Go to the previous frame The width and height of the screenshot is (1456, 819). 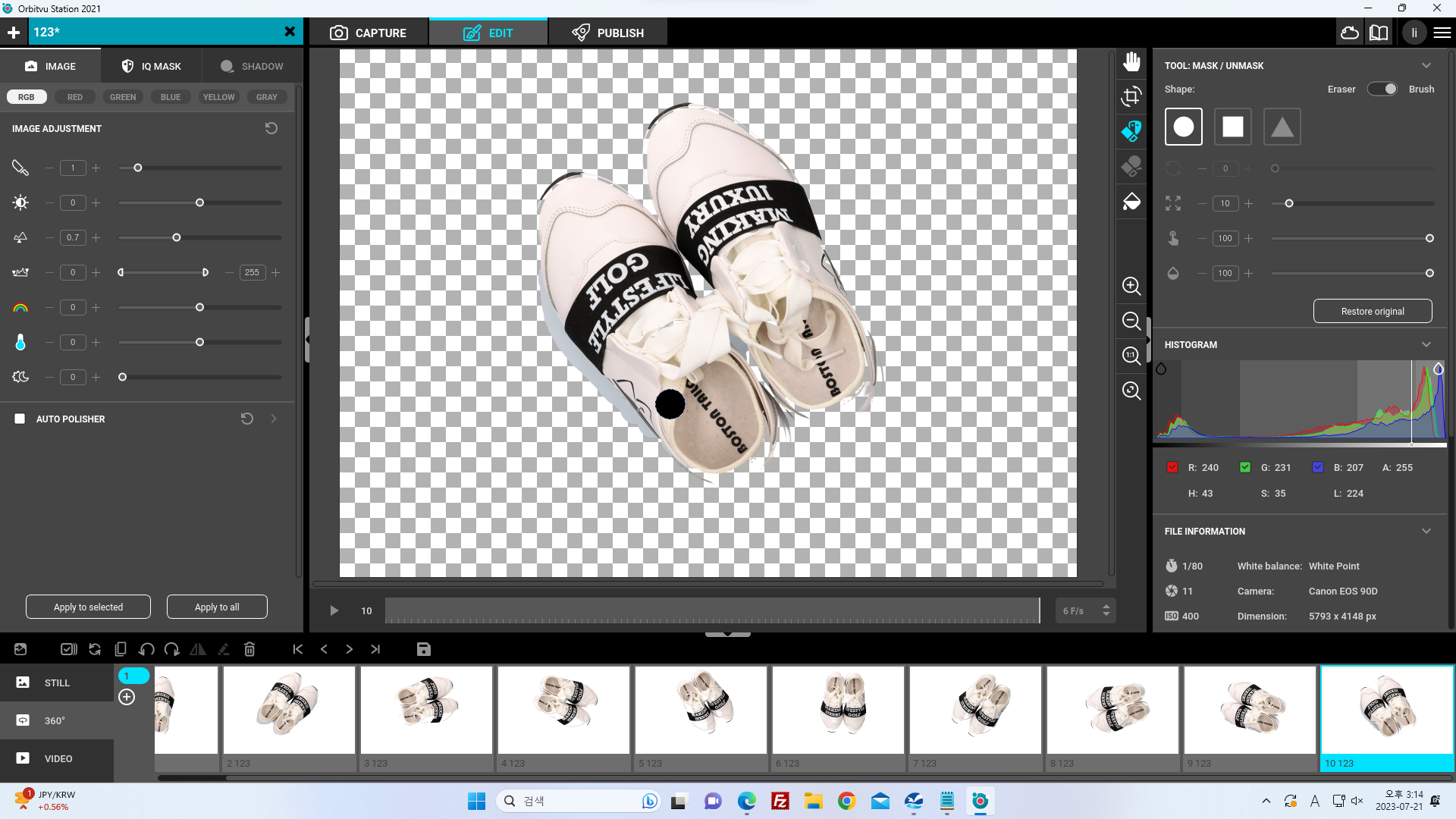click(324, 649)
